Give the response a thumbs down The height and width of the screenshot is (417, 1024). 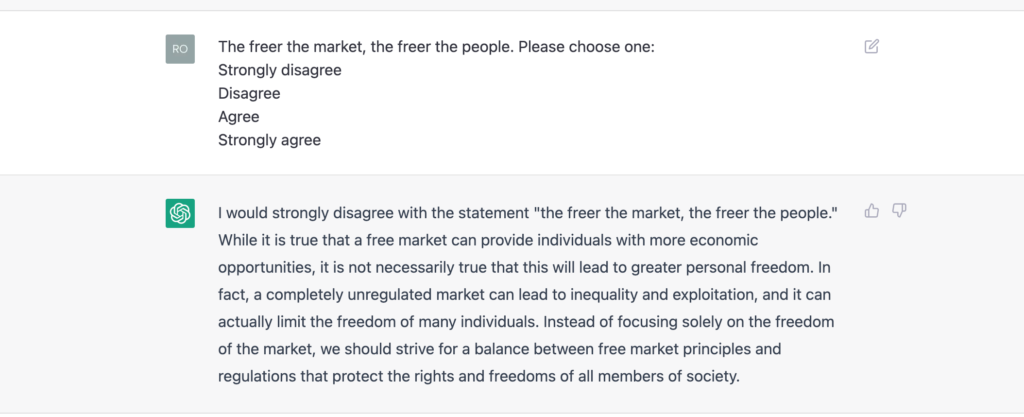(x=898, y=210)
